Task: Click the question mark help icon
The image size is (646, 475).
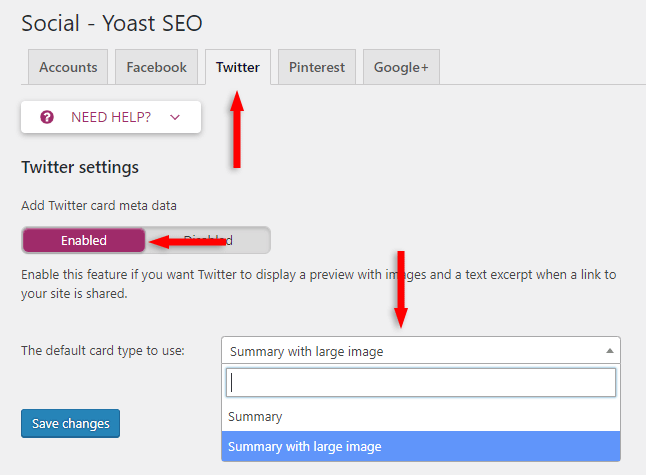Action: 46,117
